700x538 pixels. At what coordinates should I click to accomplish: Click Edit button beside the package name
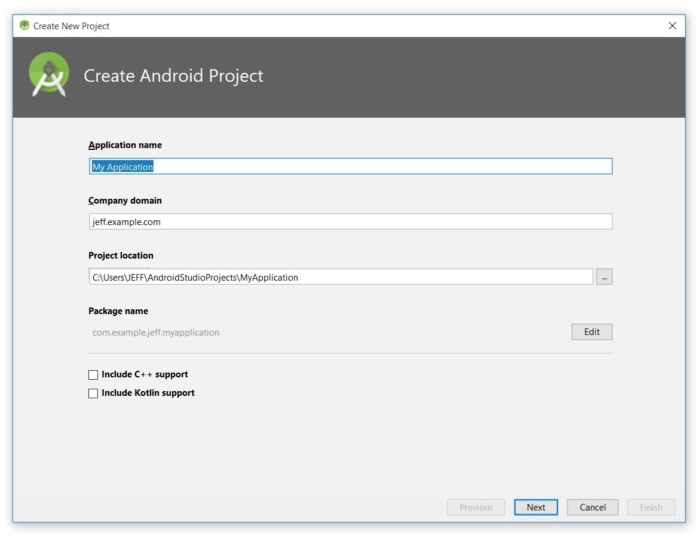(592, 332)
